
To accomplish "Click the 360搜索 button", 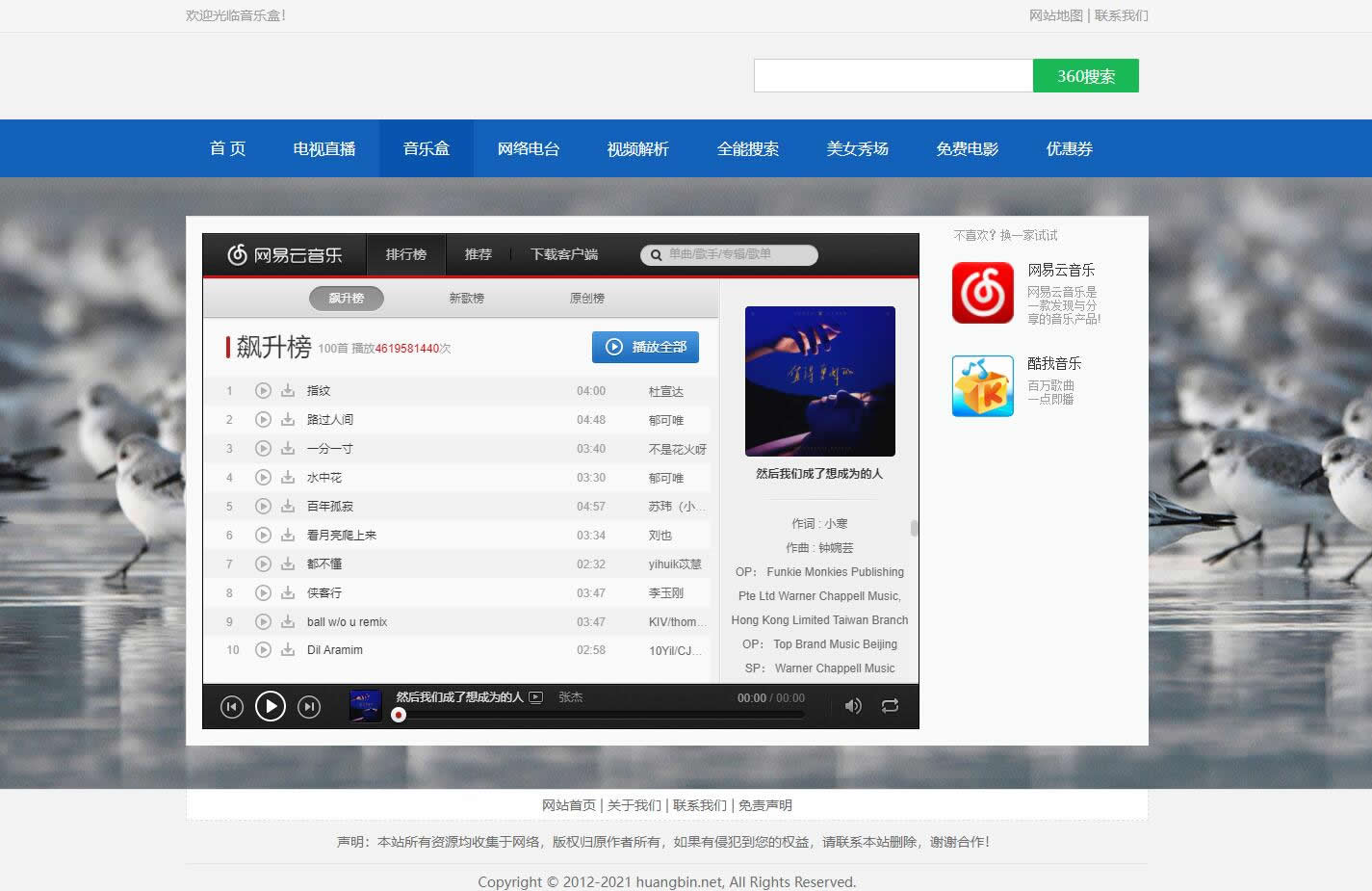I will 1086,76.
